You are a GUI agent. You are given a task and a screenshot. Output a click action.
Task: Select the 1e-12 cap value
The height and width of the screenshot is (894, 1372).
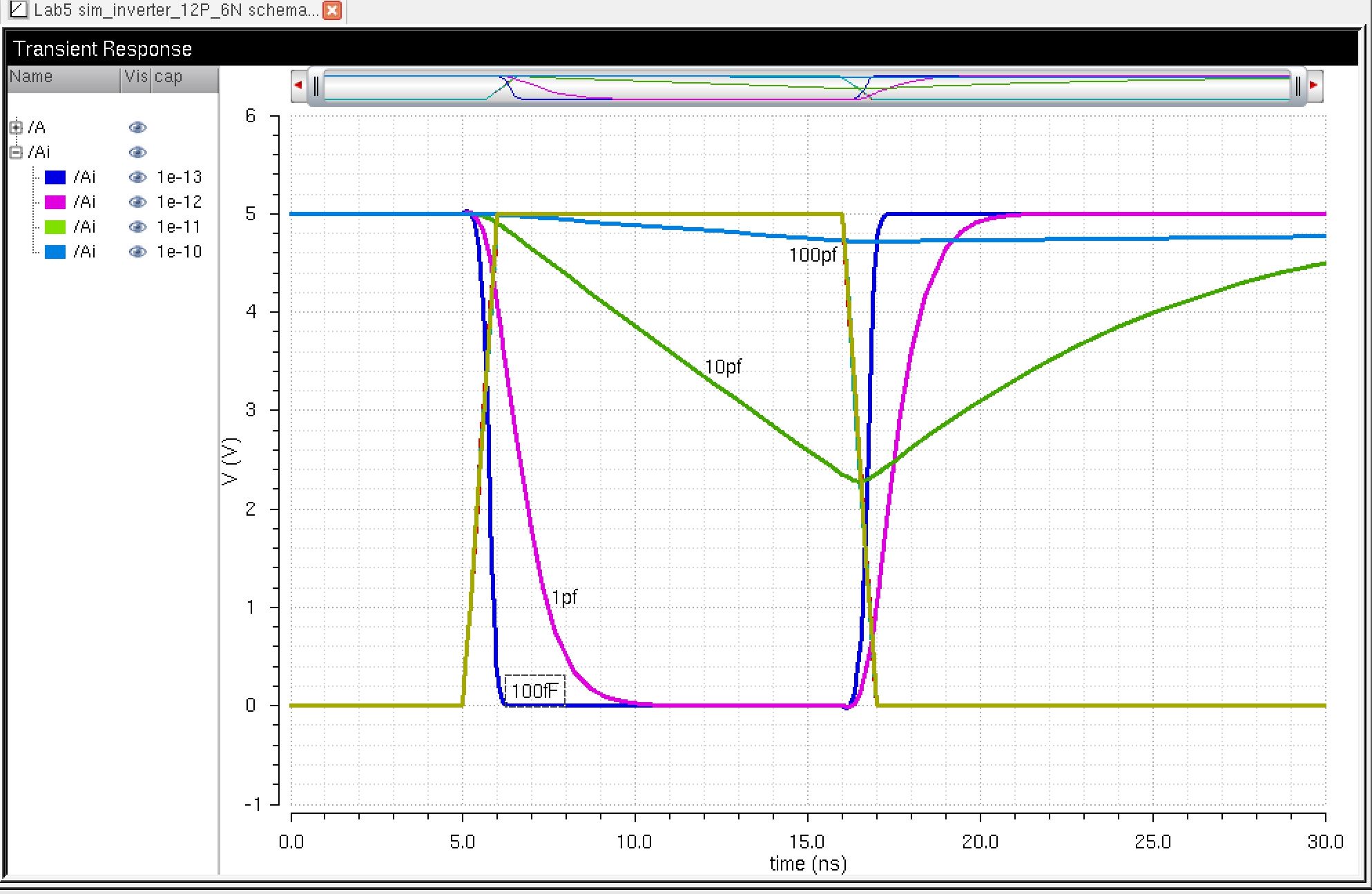click(180, 202)
